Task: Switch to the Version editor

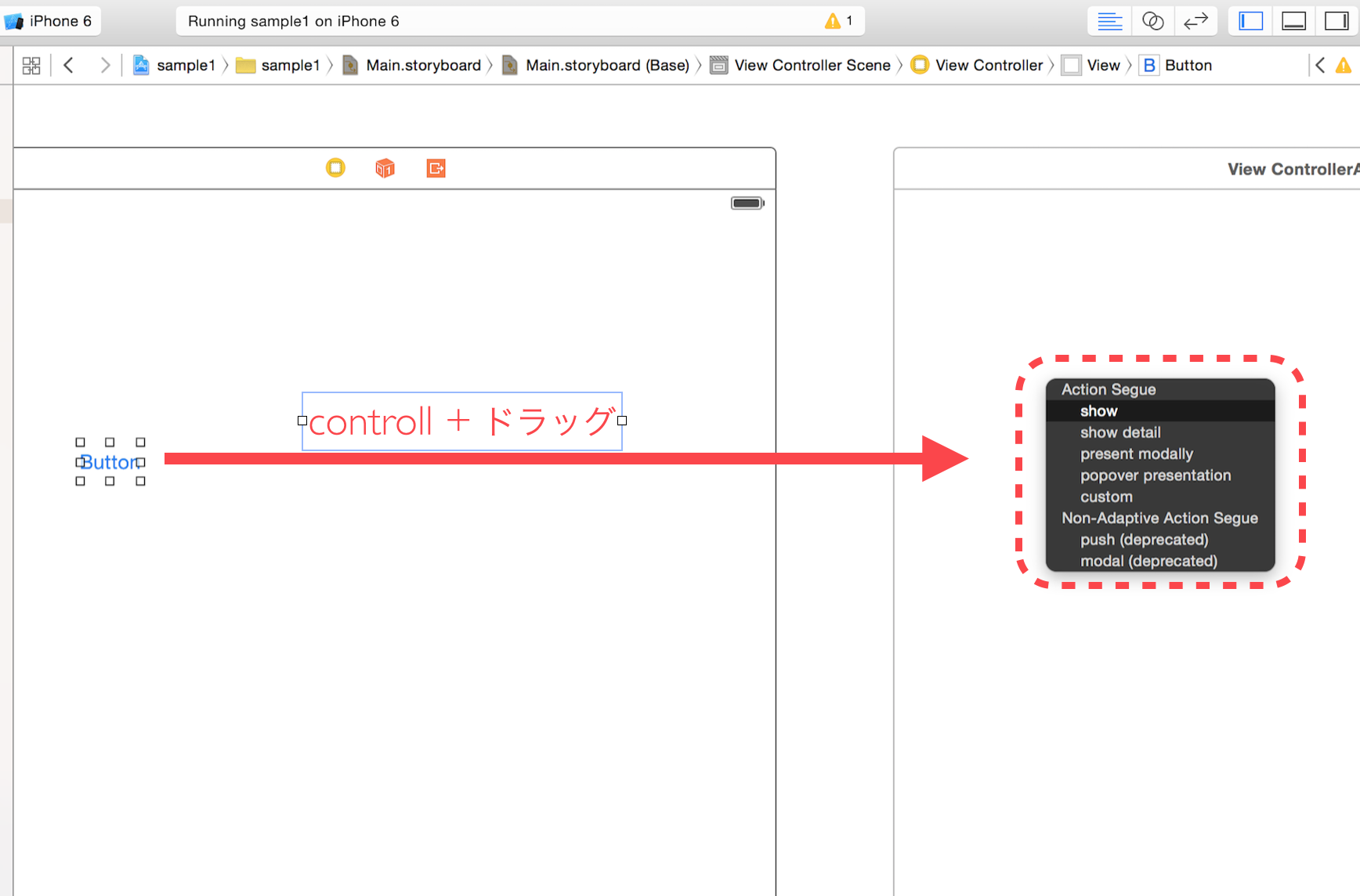Action: (x=1196, y=20)
